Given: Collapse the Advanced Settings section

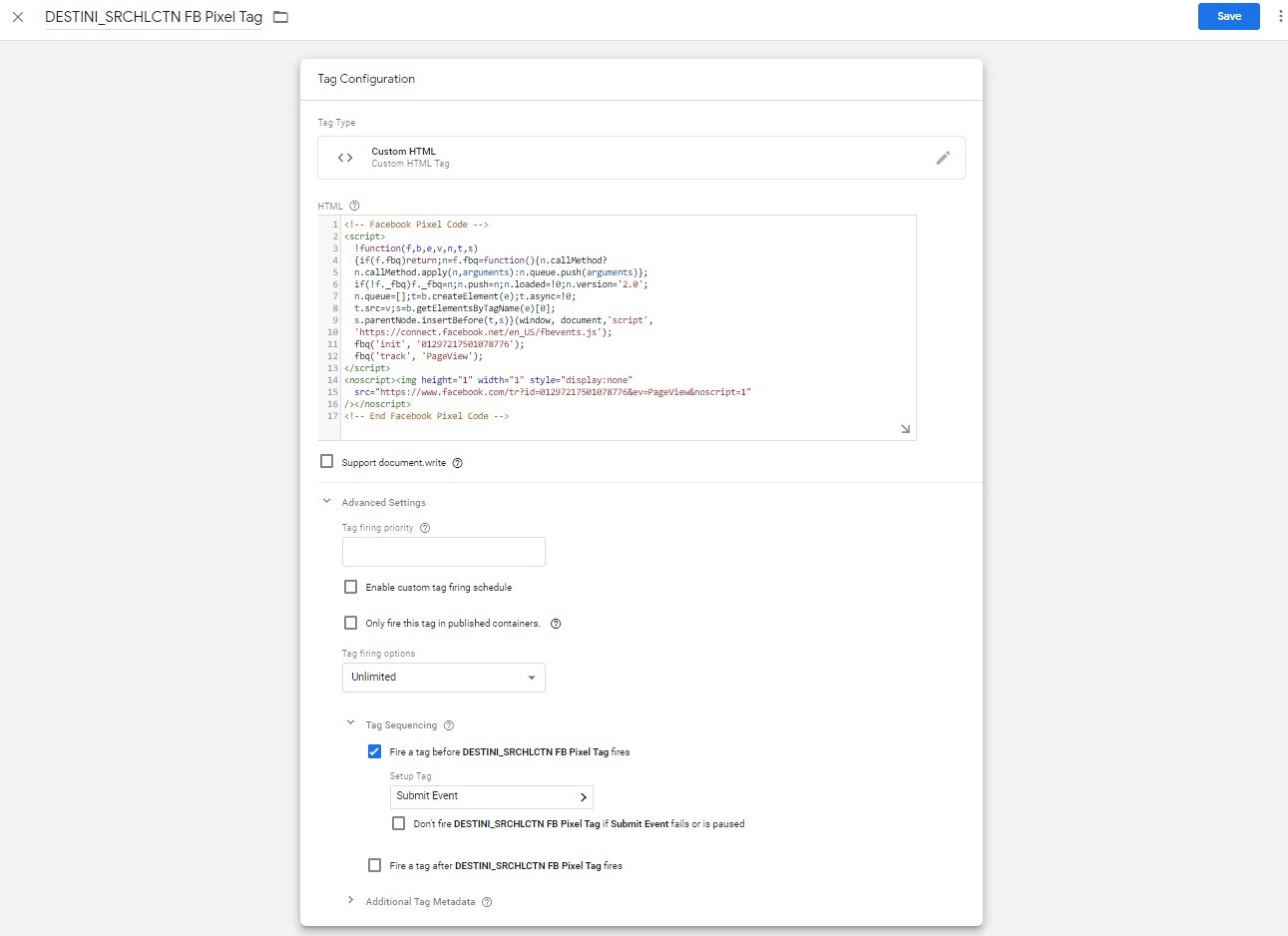Looking at the screenshot, I should pyautogui.click(x=326, y=501).
